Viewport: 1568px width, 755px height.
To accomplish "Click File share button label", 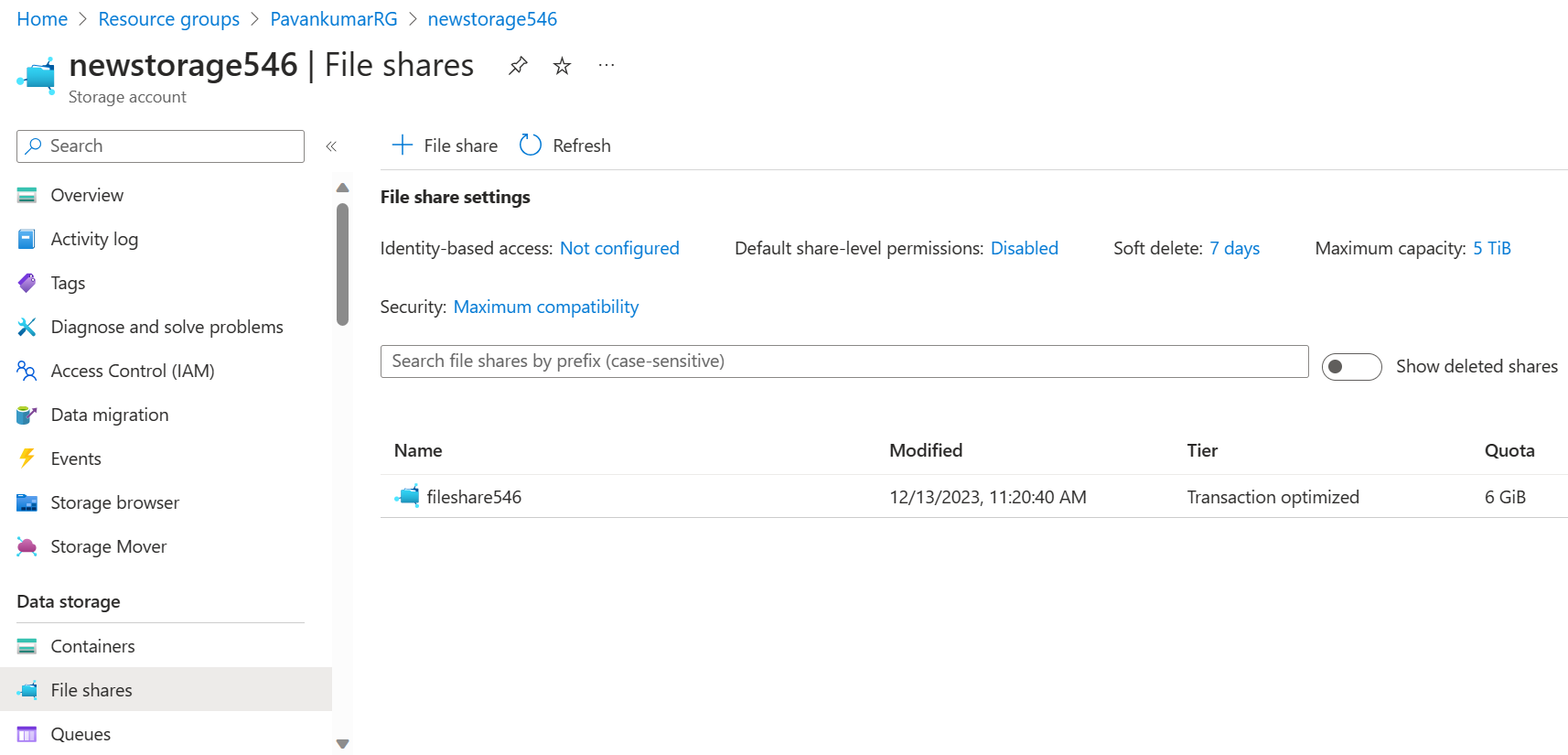I will (461, 146).
